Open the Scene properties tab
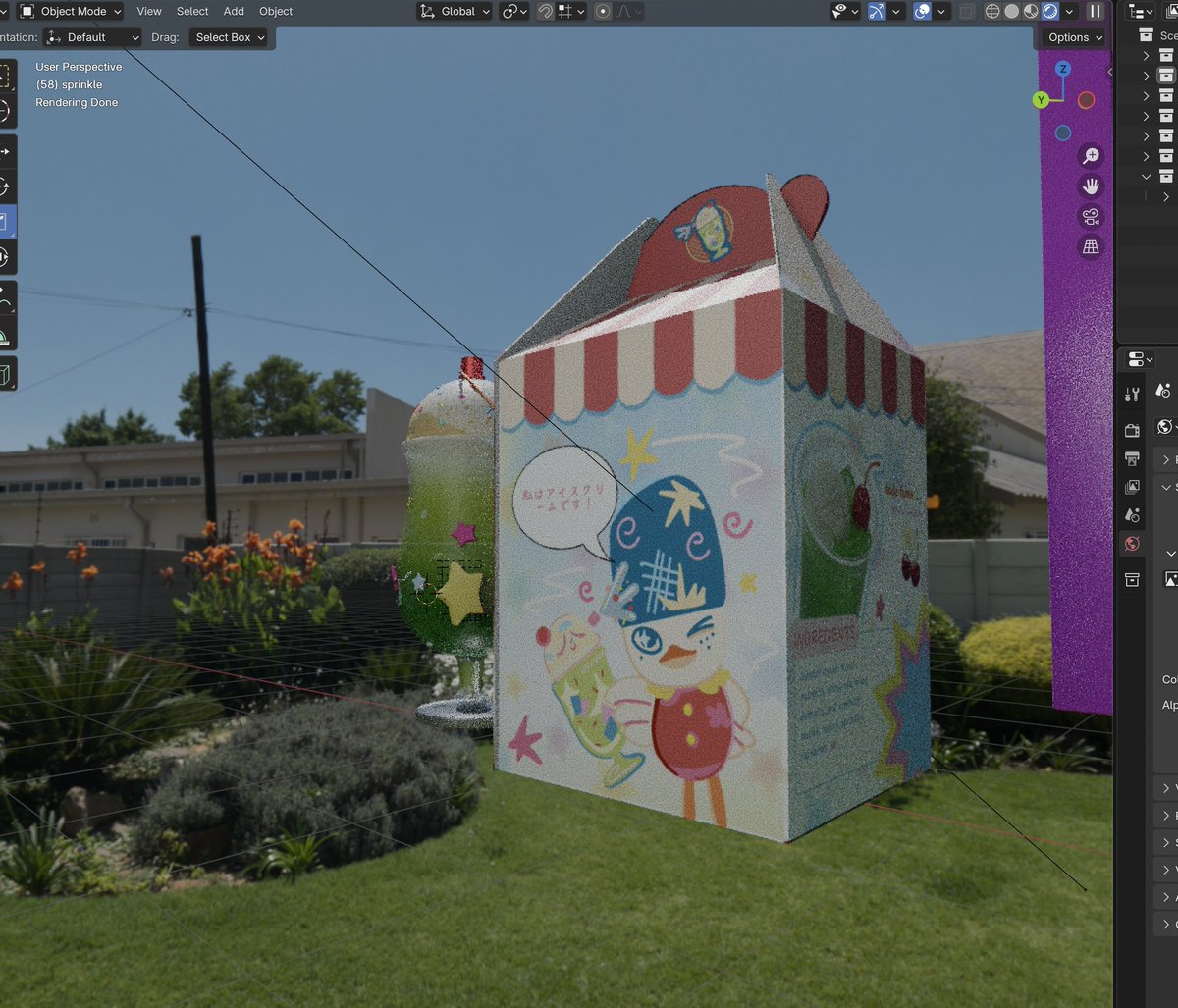Viewport: 1178px width, 1008px height. coord(1132,515)
